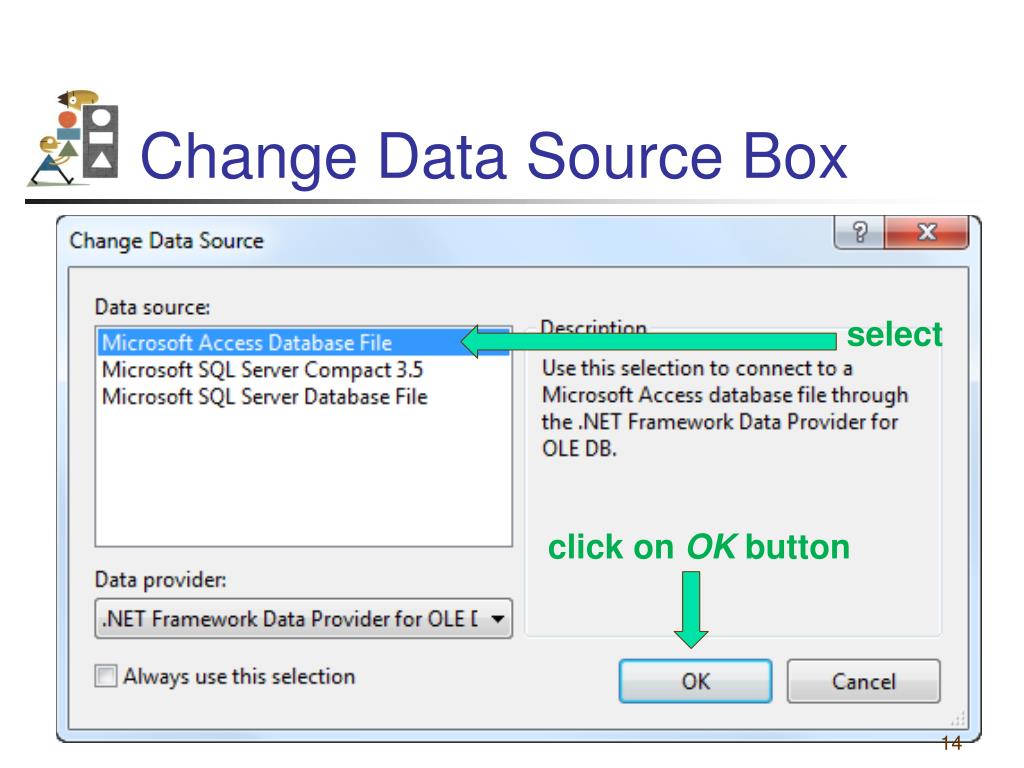This screenshot has width=1024, height=768.
Task: Select Microsoft SQL Server Compact 3.5
Action: pyautogui.click(x=263, y=370)
